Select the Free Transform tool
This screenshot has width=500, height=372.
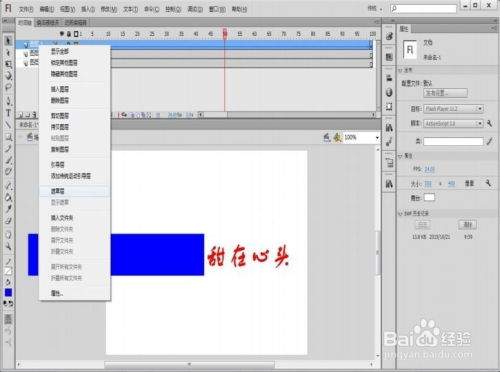coord(8,64)
